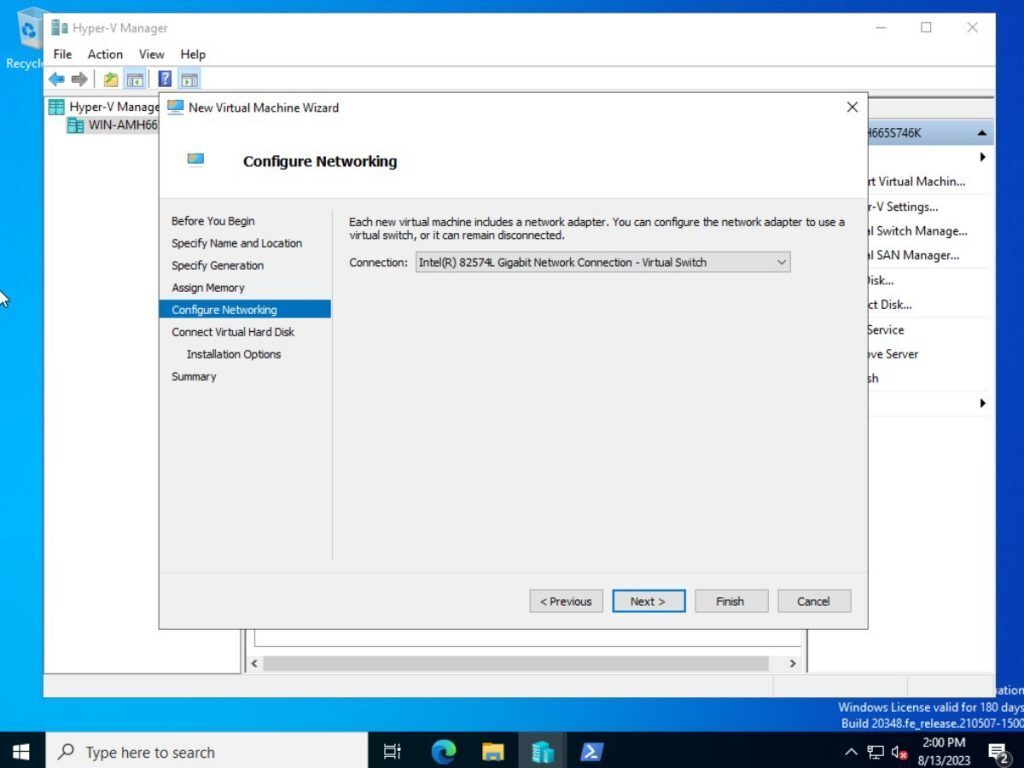Open PowerShell from the taskbar

click(x=592, y=751)
